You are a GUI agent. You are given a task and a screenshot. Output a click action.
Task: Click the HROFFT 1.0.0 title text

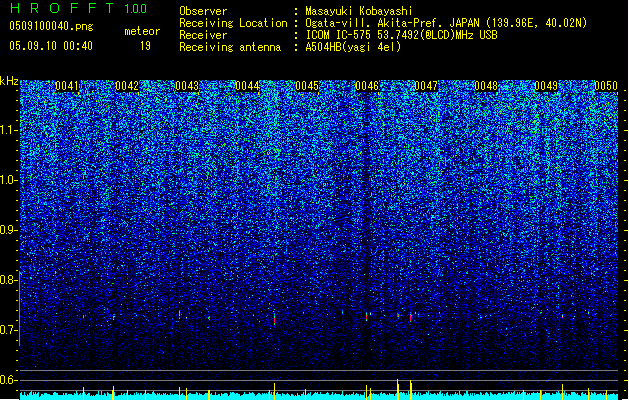78,8
